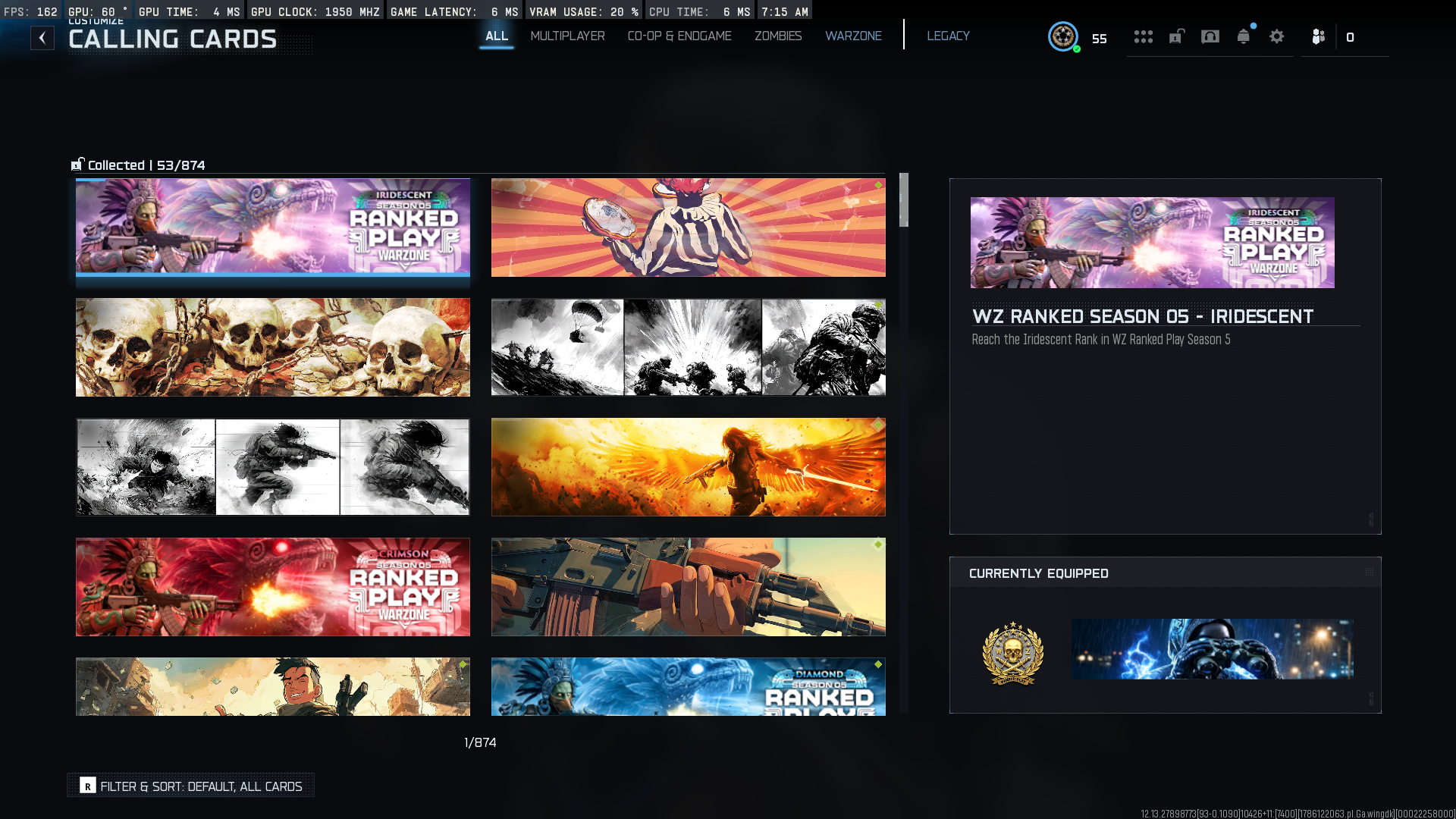
Task: Click the Currently Equipped header
Action: (1039, 573)
